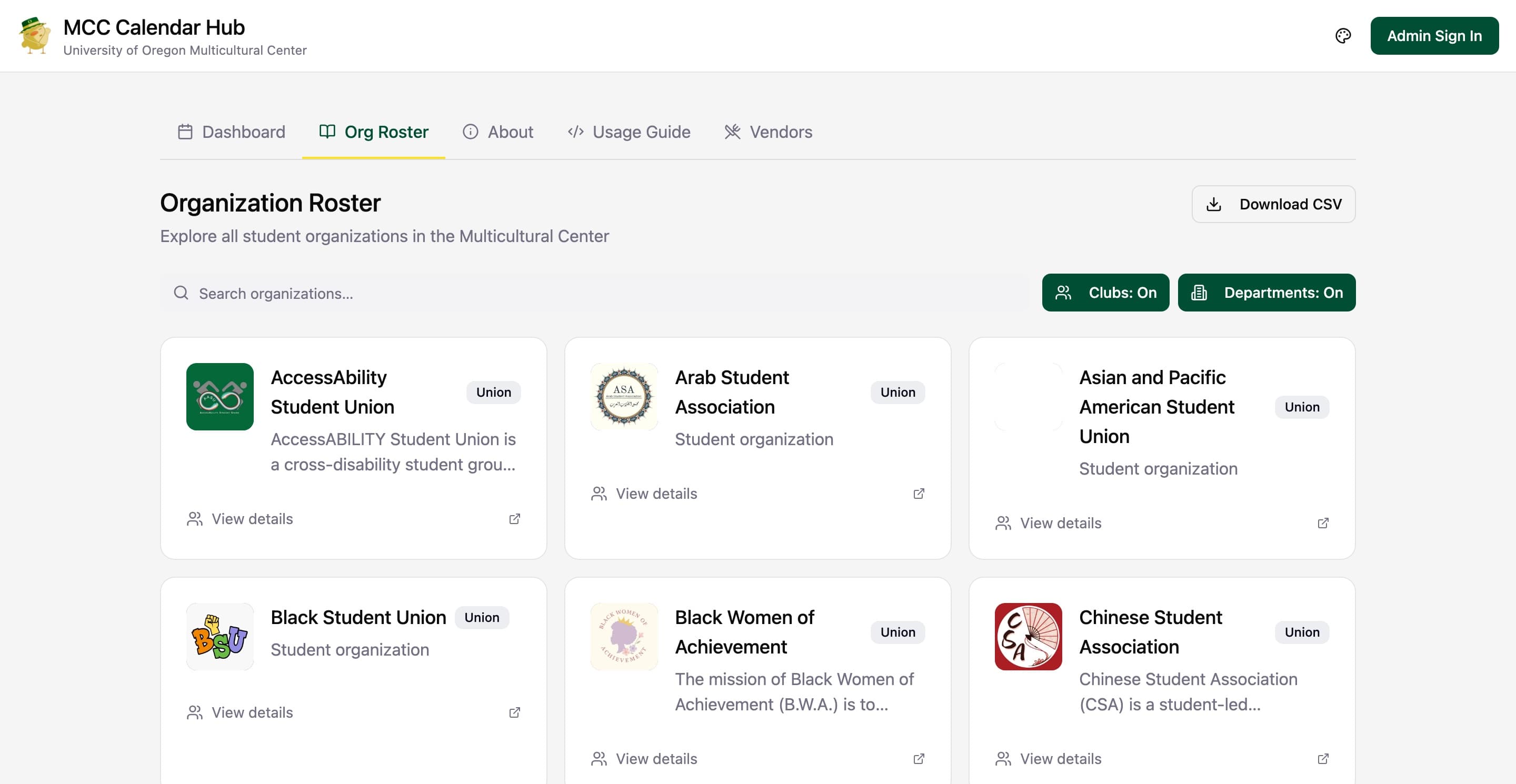Toggle the Clubs: On filter

[1105, 293]
